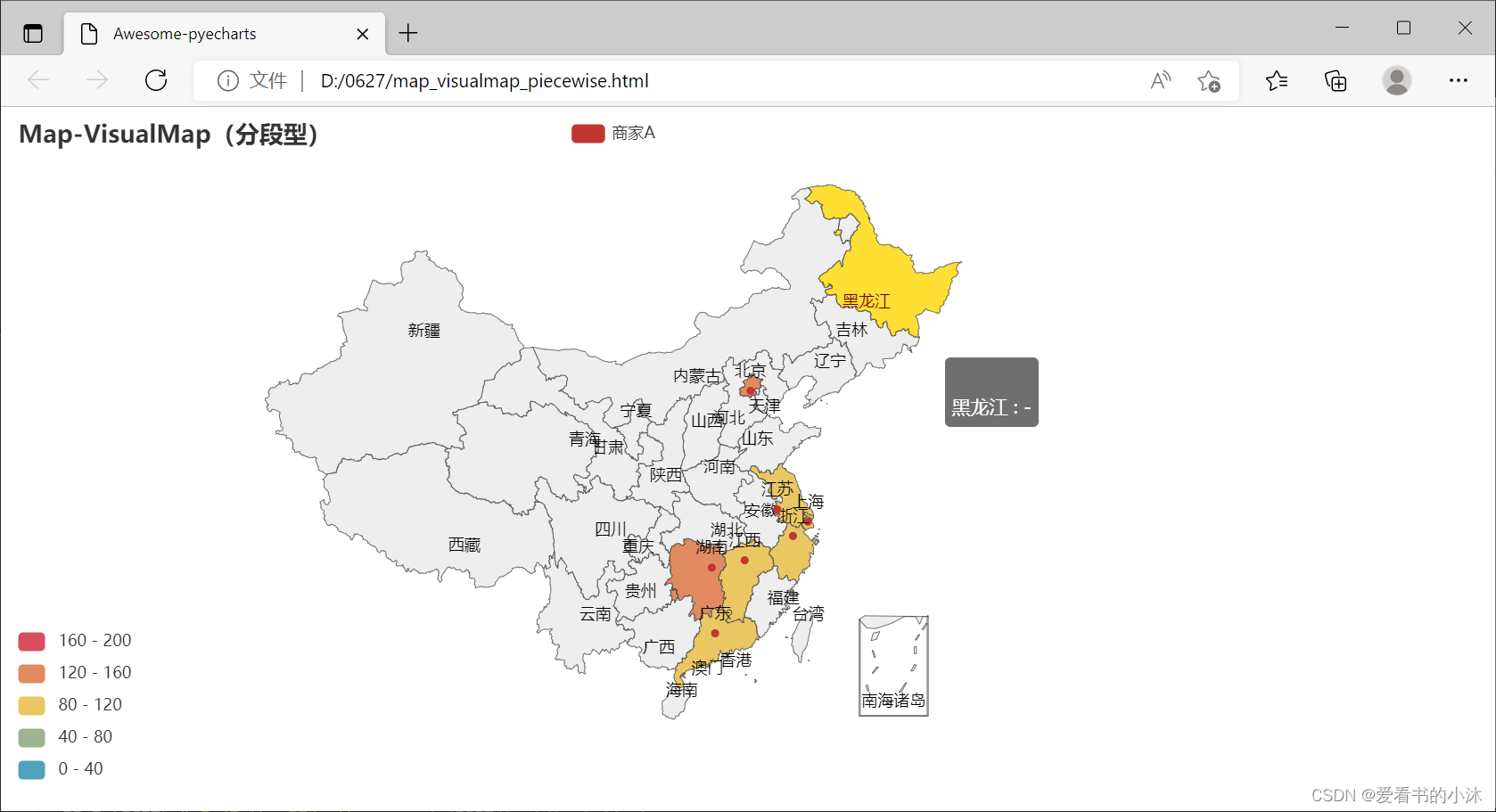Toggle the 40 - 80 range piece

pos(65,737)
